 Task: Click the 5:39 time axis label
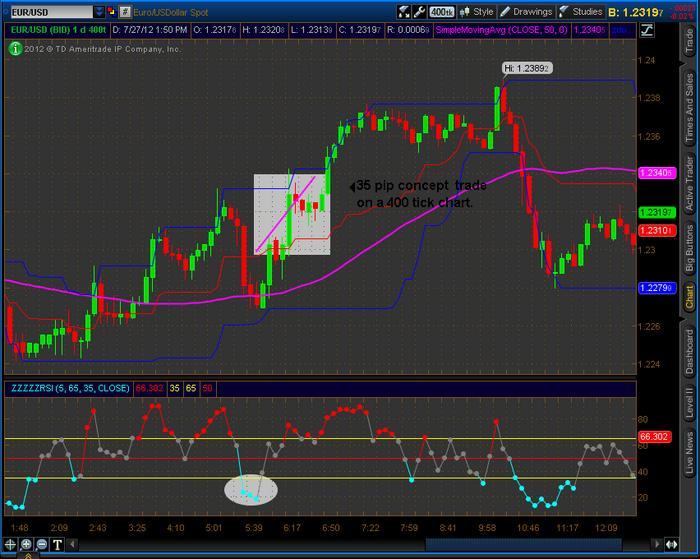point(253,528)
